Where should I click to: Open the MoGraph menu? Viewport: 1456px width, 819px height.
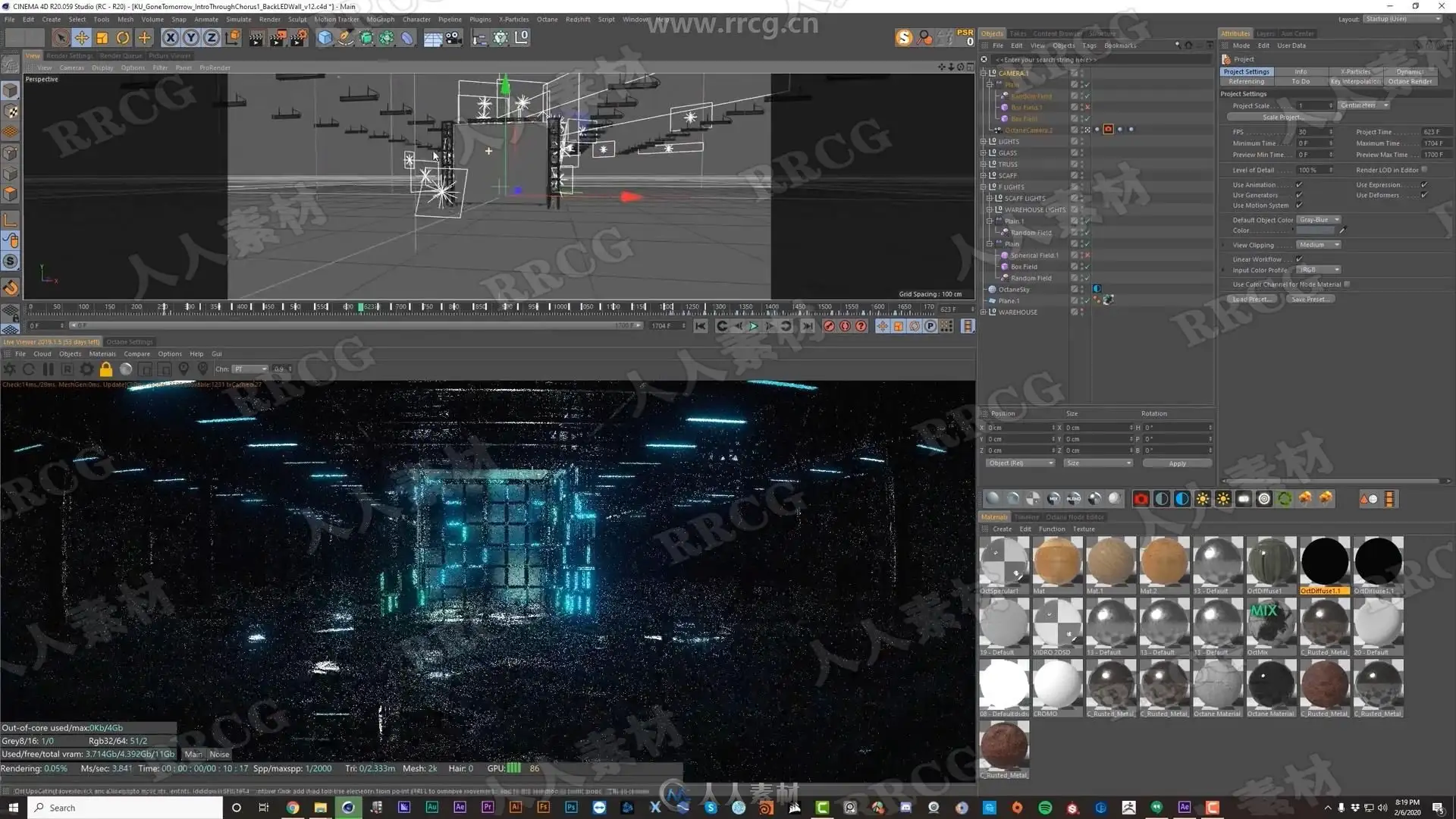click(x=380, y=20)
